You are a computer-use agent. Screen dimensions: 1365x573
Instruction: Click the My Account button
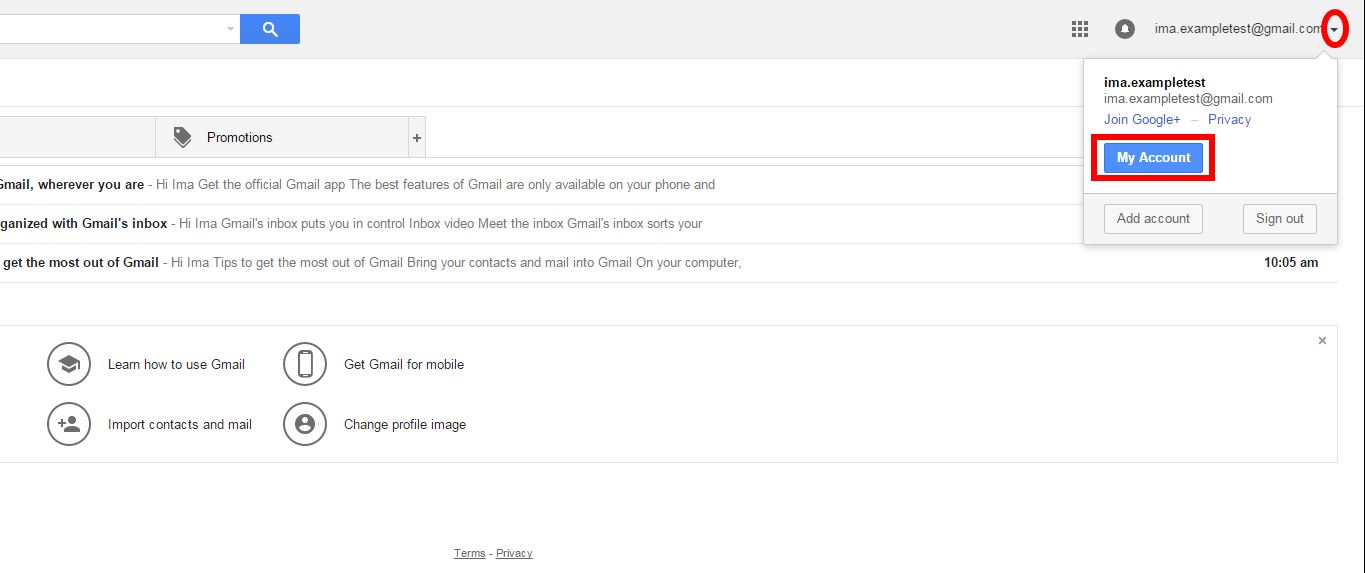point(1153,158)
